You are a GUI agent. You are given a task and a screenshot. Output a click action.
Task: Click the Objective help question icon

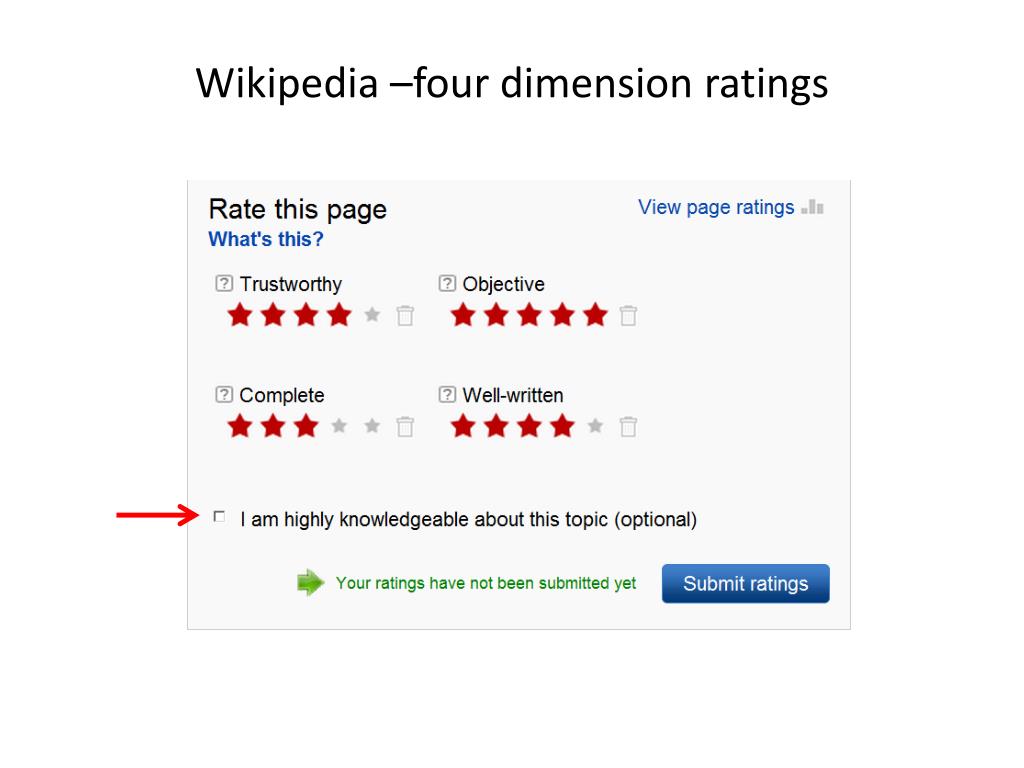pos(447,284)
